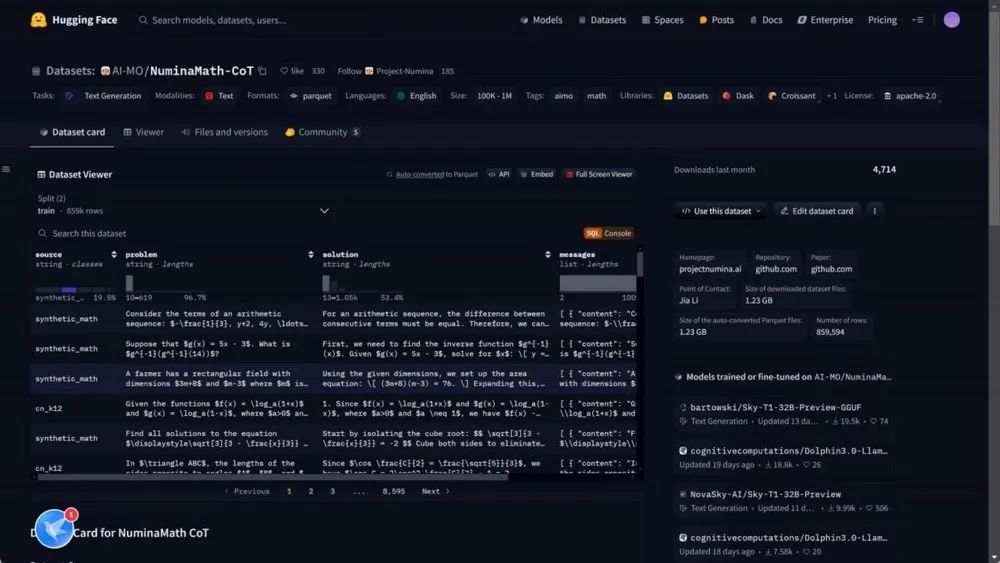Viewport: 1000px width, 563px height.
Task: Open Spaces in the top navigation
Action: (662, 20)
